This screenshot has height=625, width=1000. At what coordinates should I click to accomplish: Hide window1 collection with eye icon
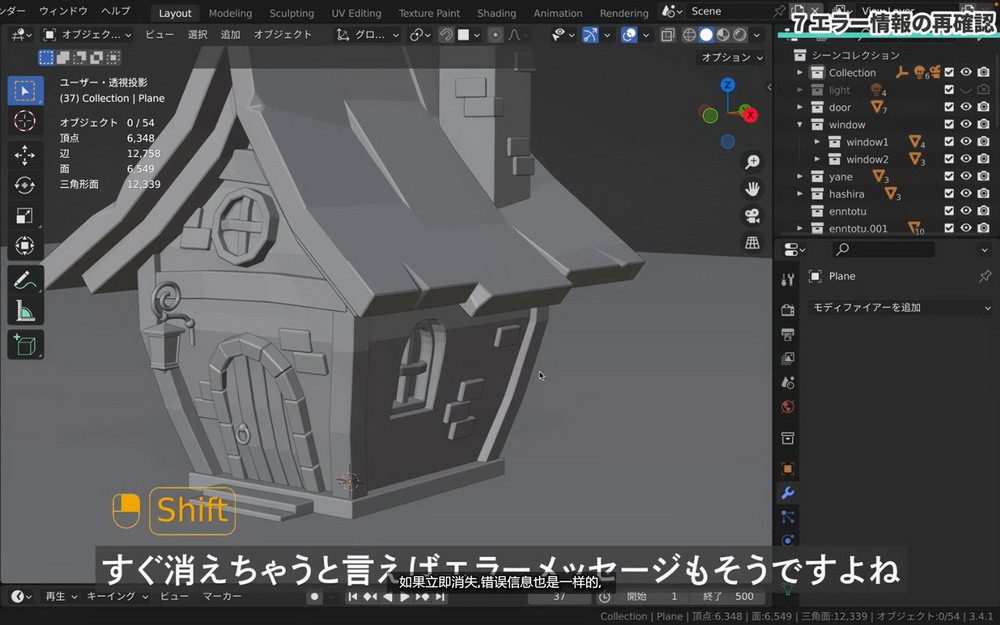966,142
